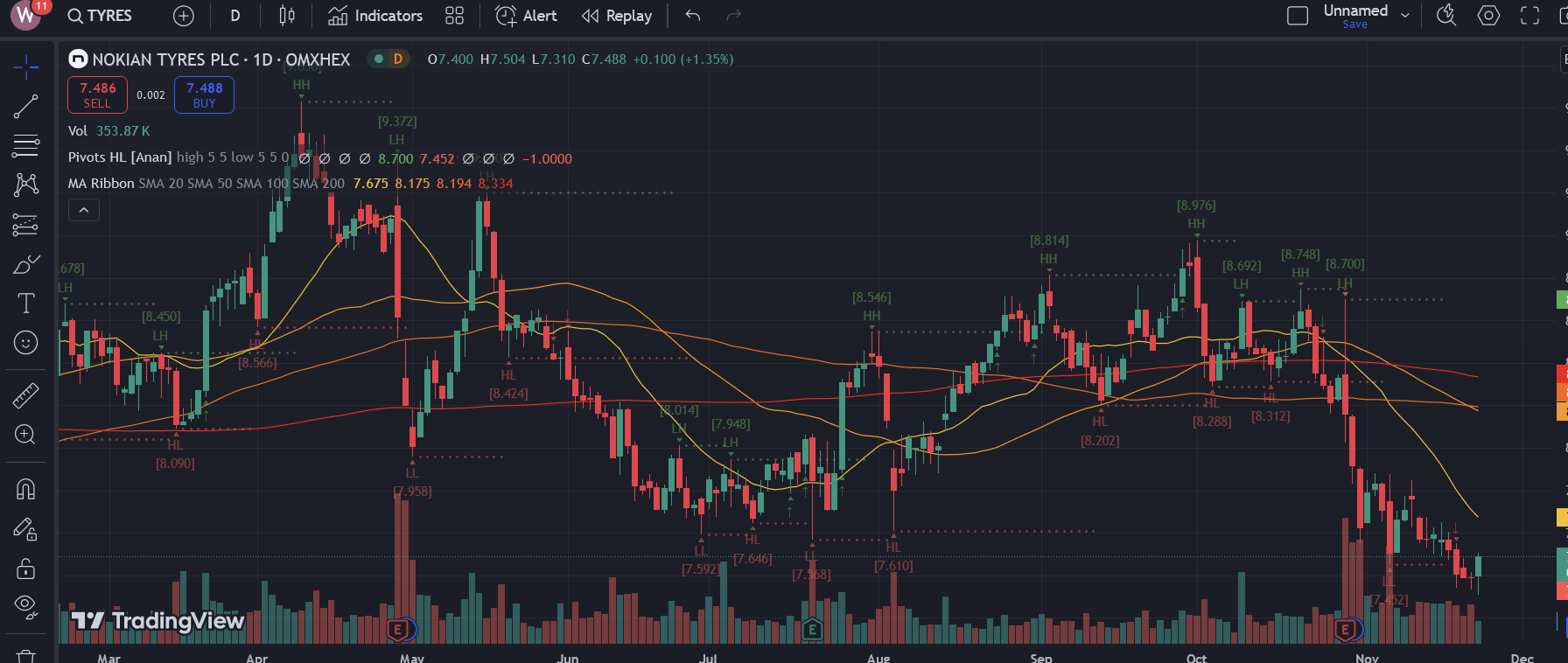This screenshot has height=663, width=1568.
Task: Create a new Alert
Action: [526, 16]
